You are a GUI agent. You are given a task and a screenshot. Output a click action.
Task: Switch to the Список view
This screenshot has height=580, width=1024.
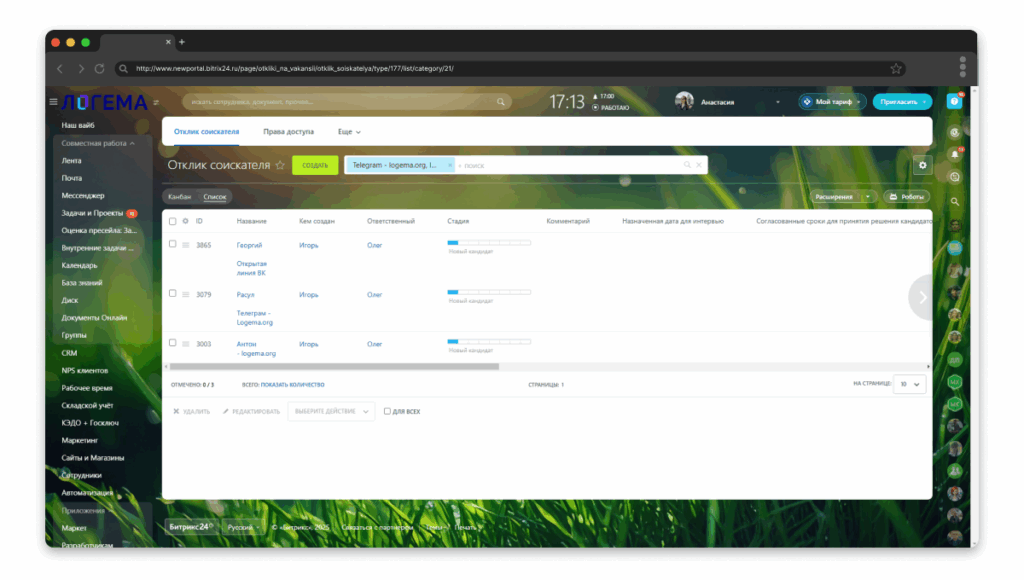pos(214,197)
